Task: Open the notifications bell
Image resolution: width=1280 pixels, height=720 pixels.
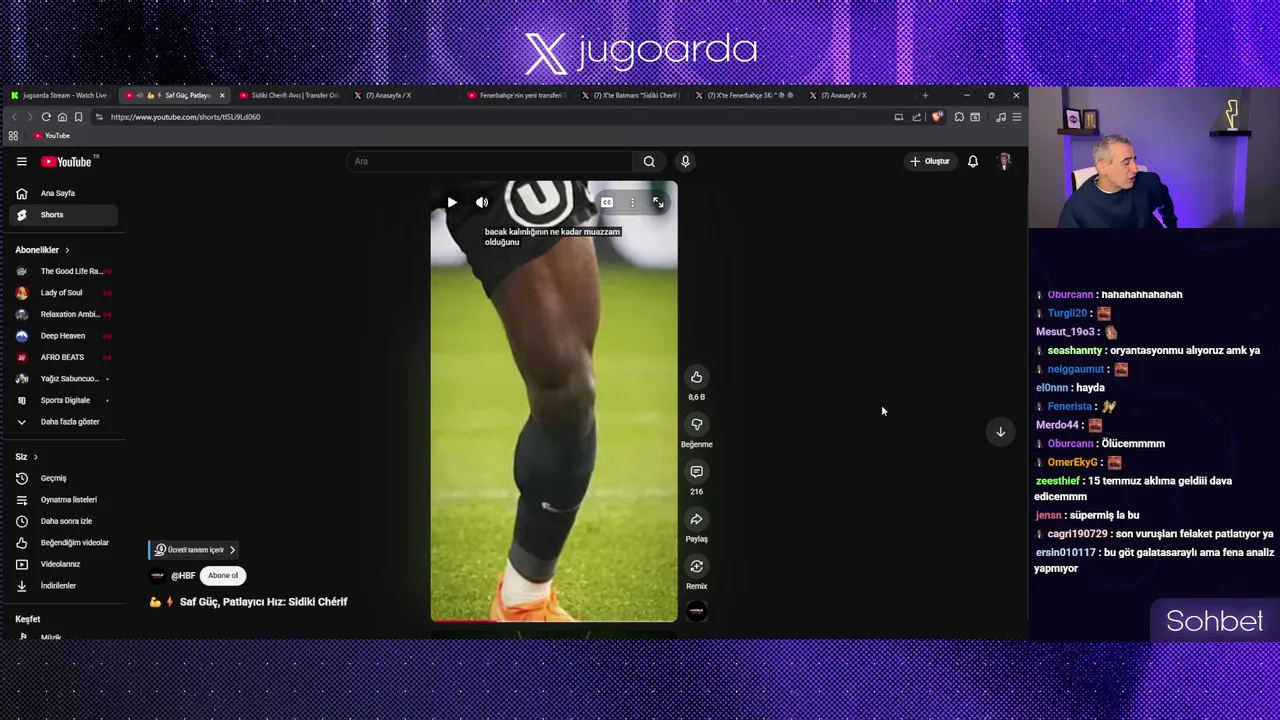Action: (x=972, y=161)
